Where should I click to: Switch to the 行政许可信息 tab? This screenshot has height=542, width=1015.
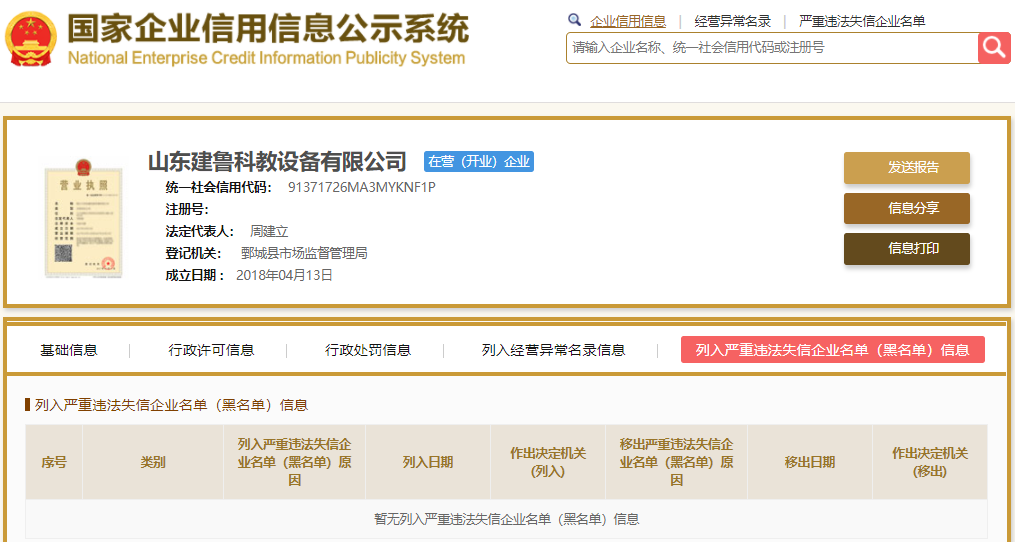pyautogui.click(x=212, y=350)
